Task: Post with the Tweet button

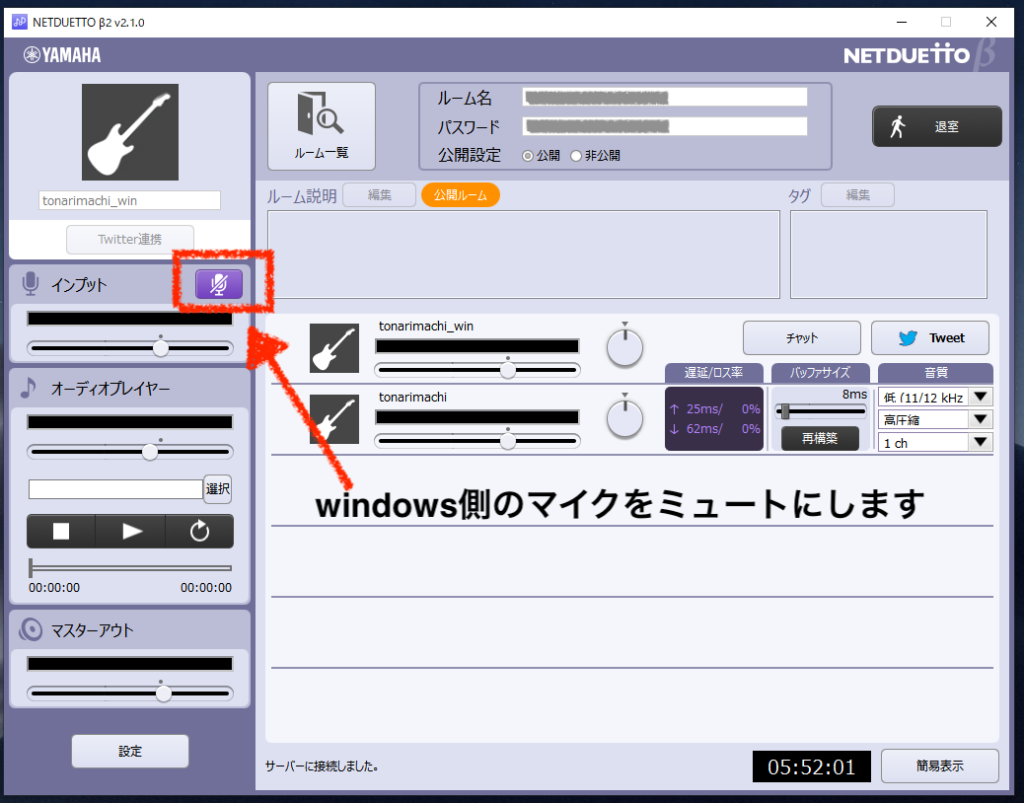Action: (x=930, y=338)
